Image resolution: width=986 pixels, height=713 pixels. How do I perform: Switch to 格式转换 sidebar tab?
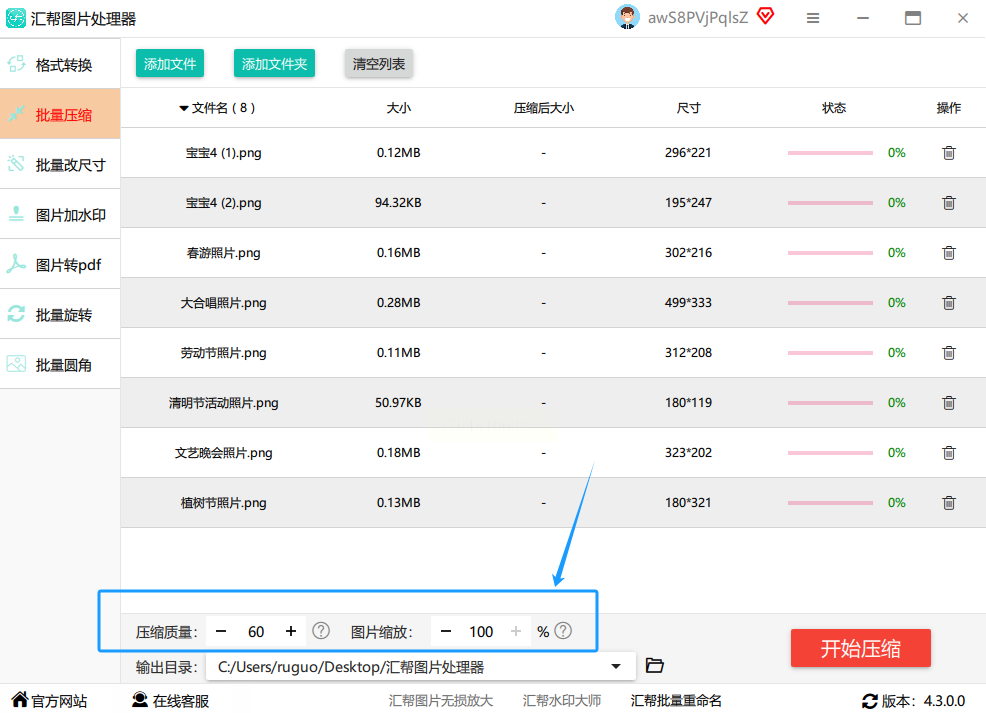click(x=60, y=65)
